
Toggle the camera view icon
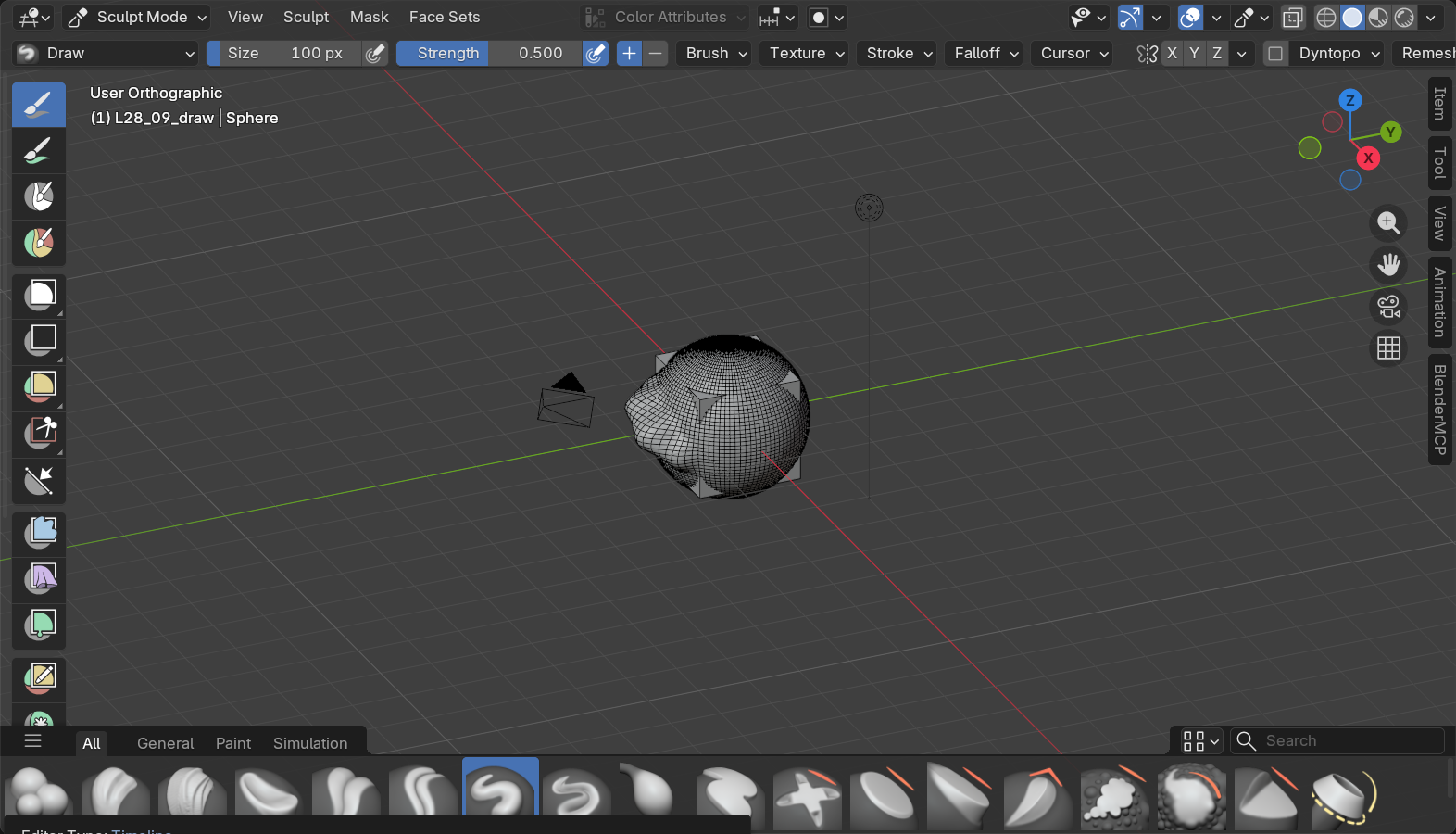pyautogui.click(x=1388, y=307)
